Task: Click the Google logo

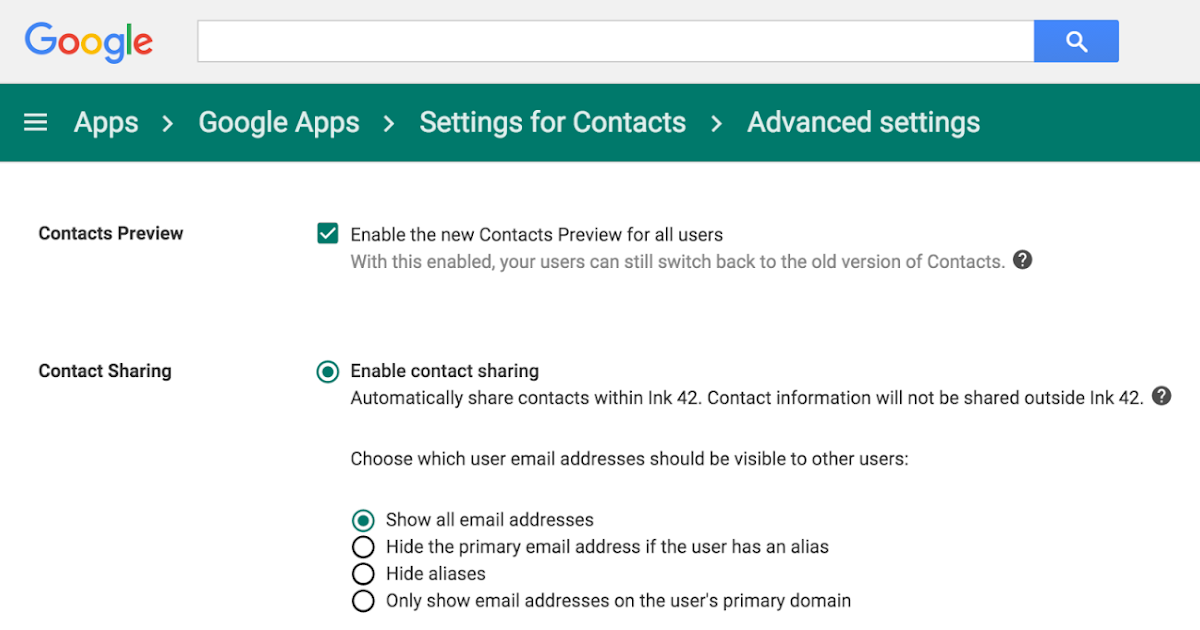Action: (x=89, y=42)
